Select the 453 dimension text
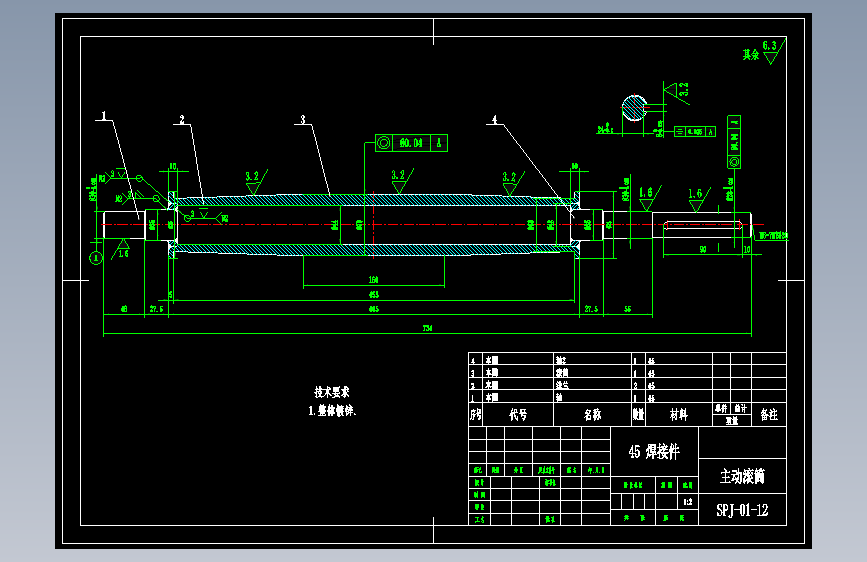Image resolution: width=867 pixels, height=562 pixels. click(x=374, y=295)
